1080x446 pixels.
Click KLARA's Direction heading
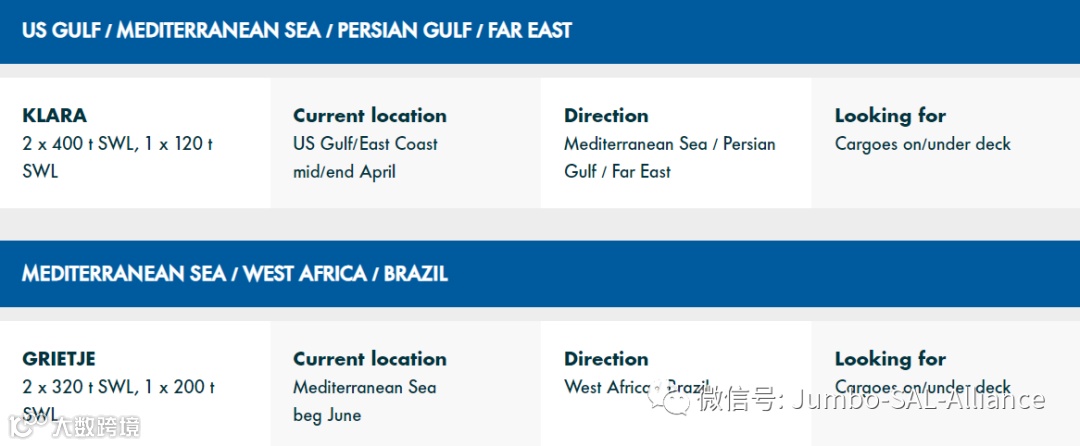coord(606,116)
